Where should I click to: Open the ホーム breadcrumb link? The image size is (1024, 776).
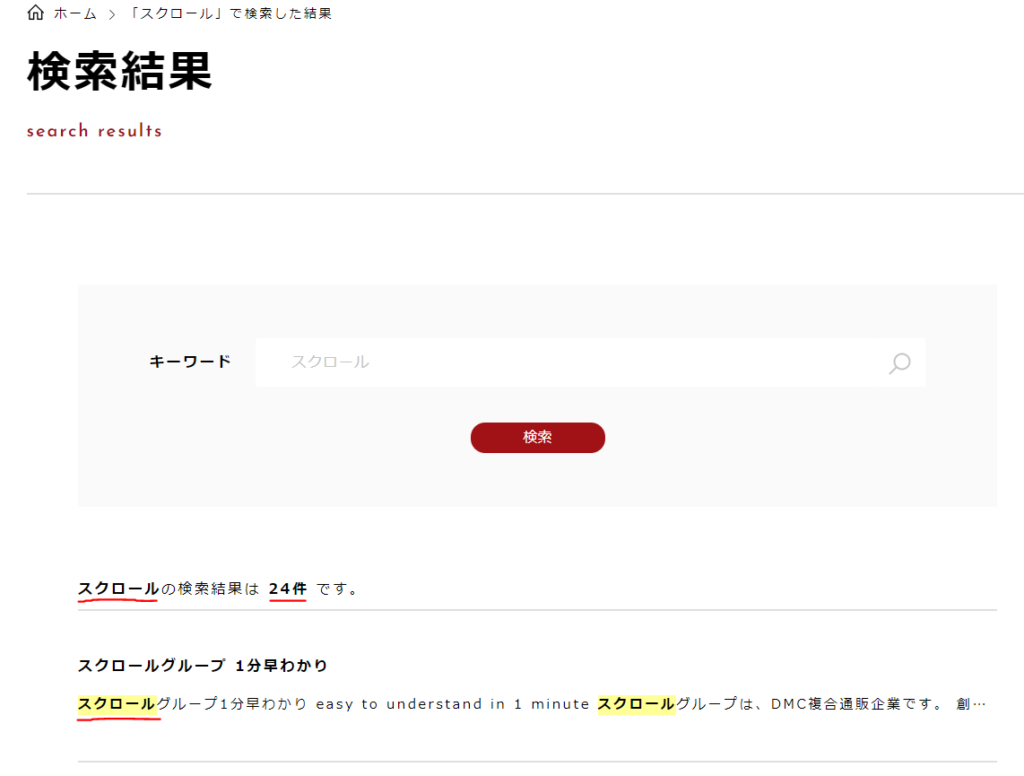tap(75, 14)
